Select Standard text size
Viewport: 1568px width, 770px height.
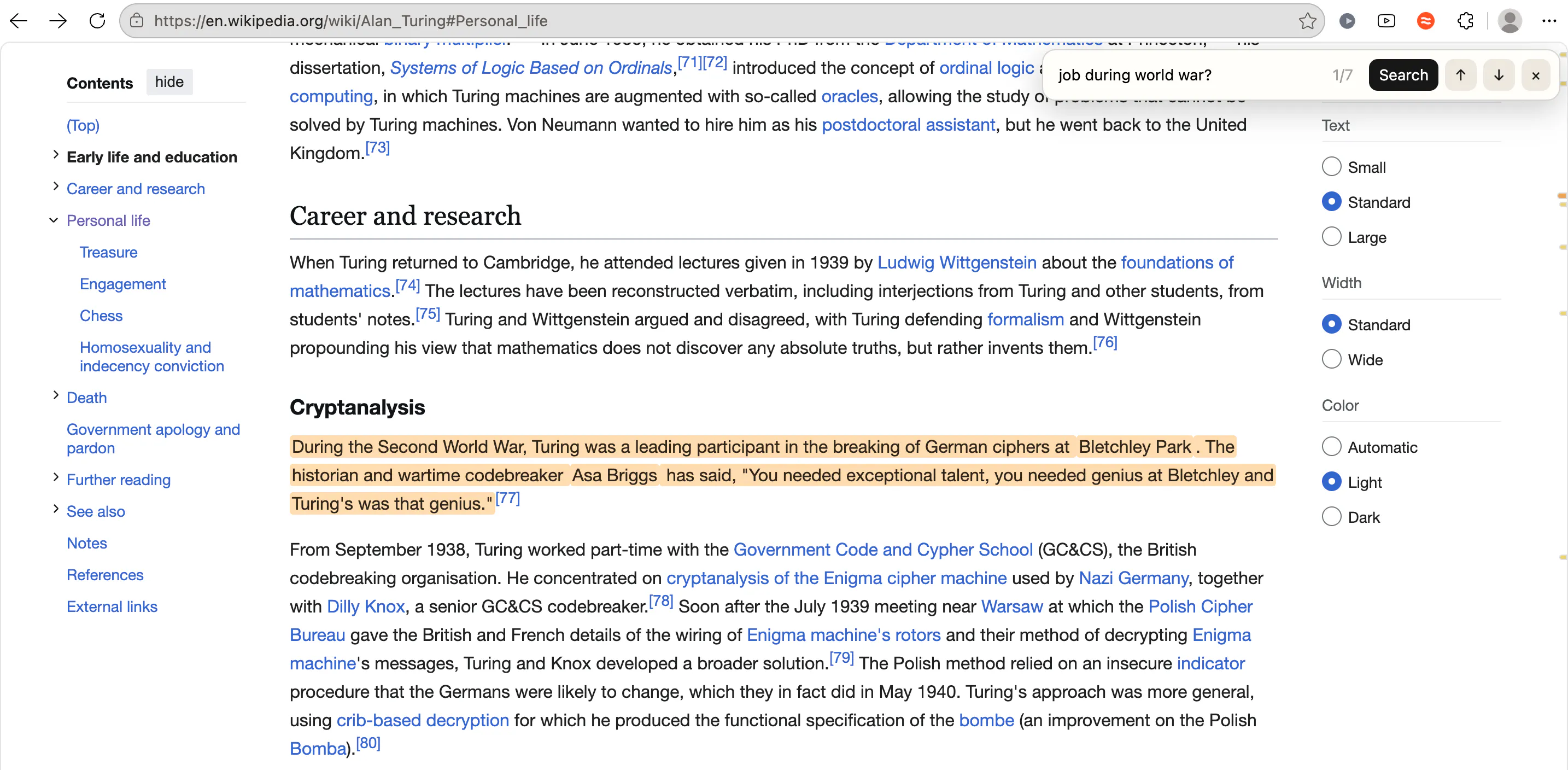coord(1331,201)
